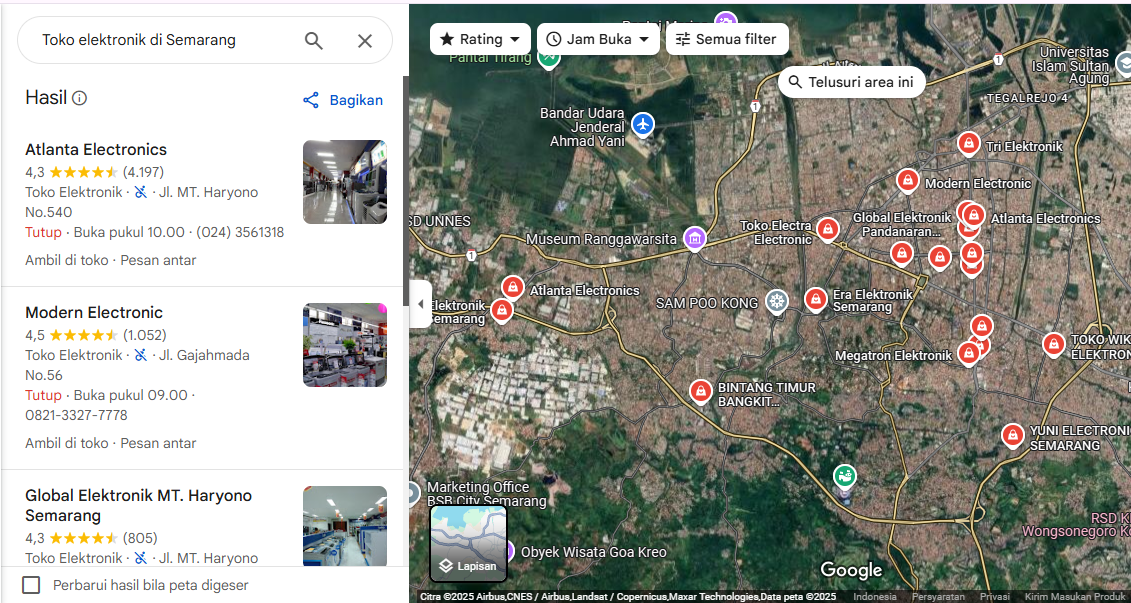Screen dimensions: 1131x603
Task: View the Global Elektronik MT. Haryono photo
Action: click(x=345, y=527)
